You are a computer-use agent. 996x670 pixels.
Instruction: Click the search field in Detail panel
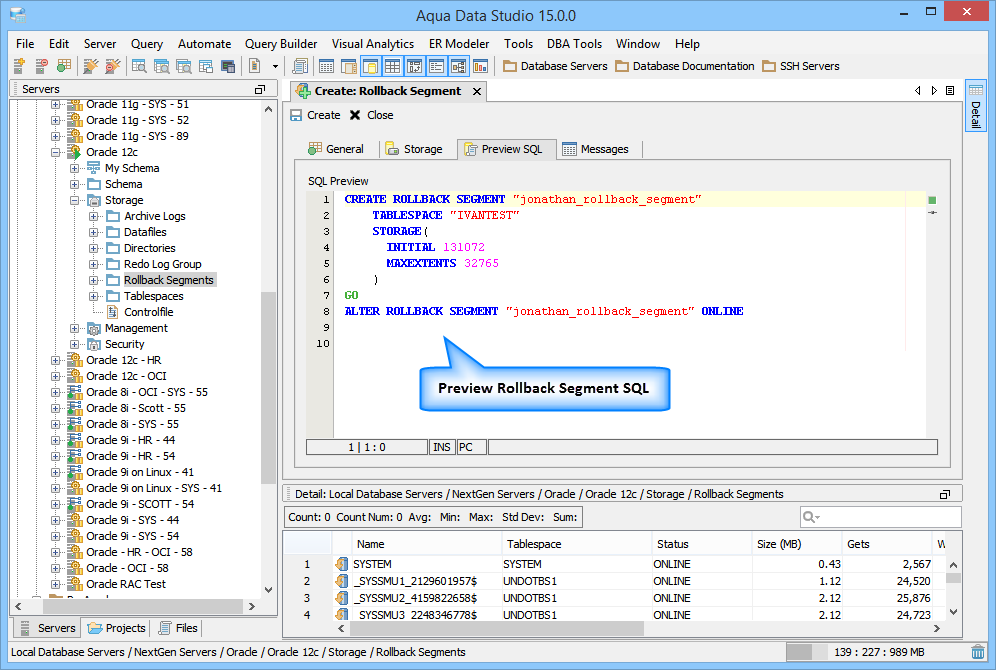[x=885, y=517]
